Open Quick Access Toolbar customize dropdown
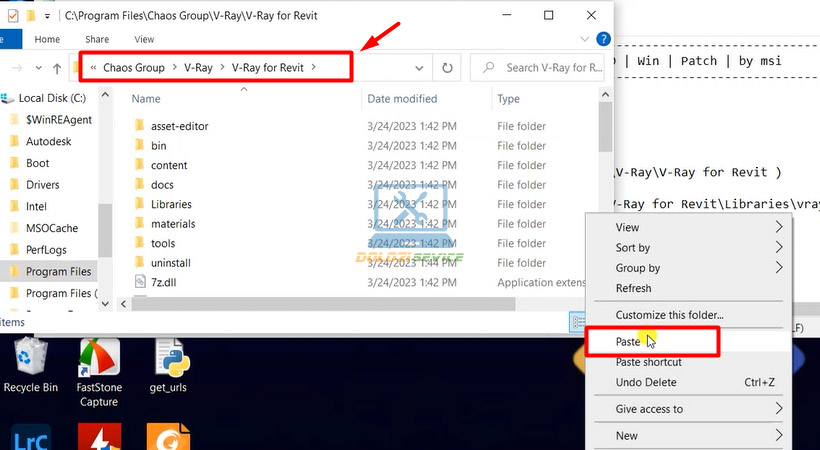This screenshot has height=450, width=820. click(x=47, y=16)
